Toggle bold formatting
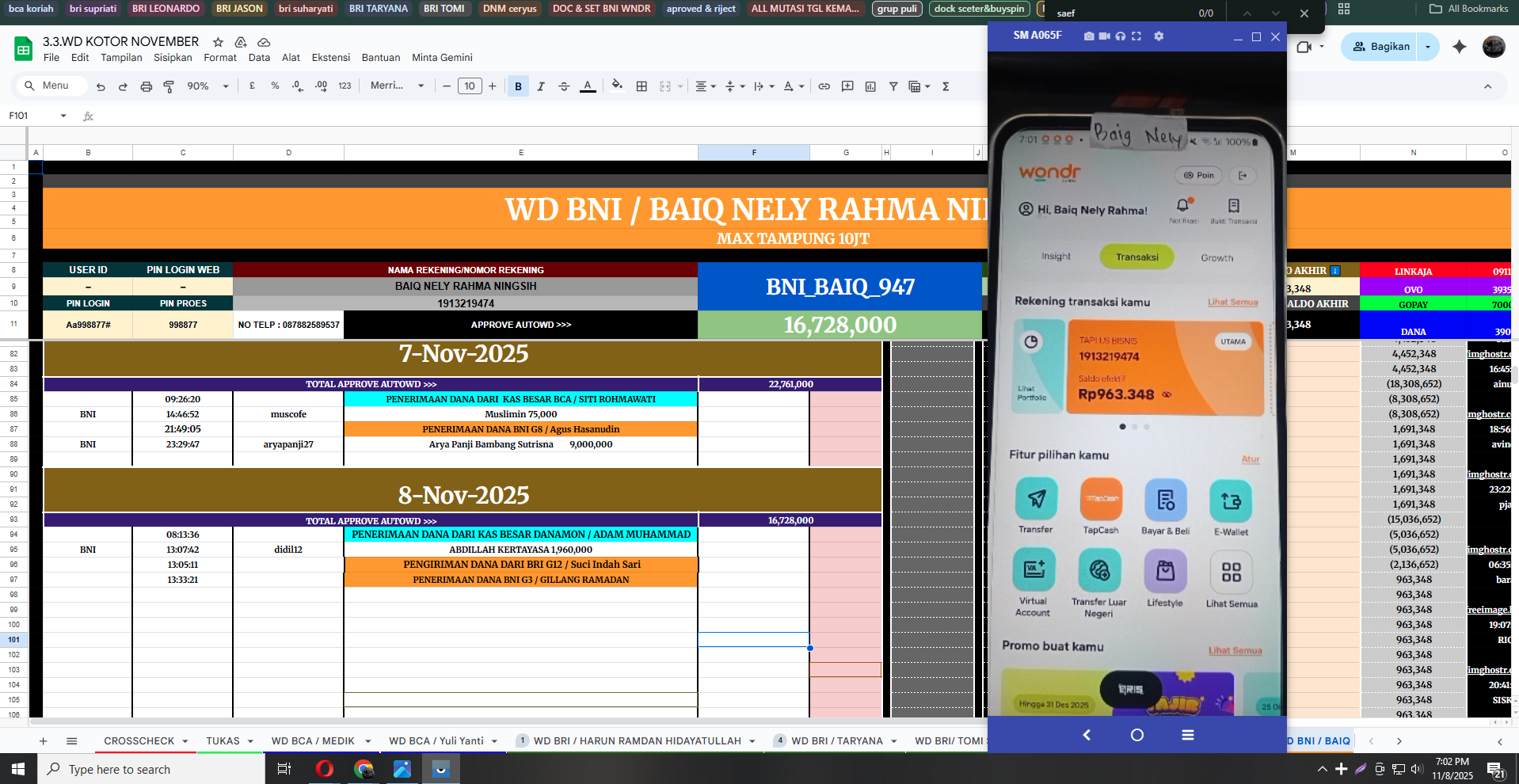 (x=518, y=86)
